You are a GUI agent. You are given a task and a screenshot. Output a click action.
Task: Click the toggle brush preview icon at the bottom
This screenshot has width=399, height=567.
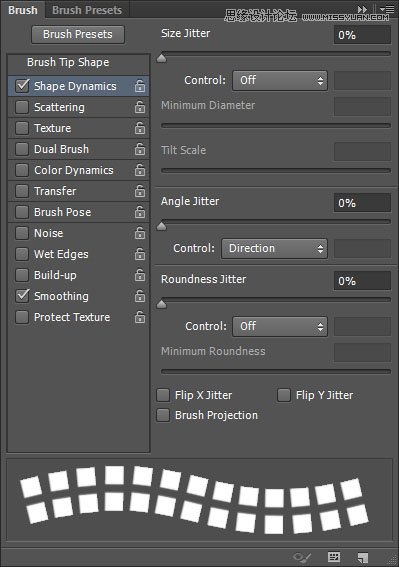click(302, 557)
